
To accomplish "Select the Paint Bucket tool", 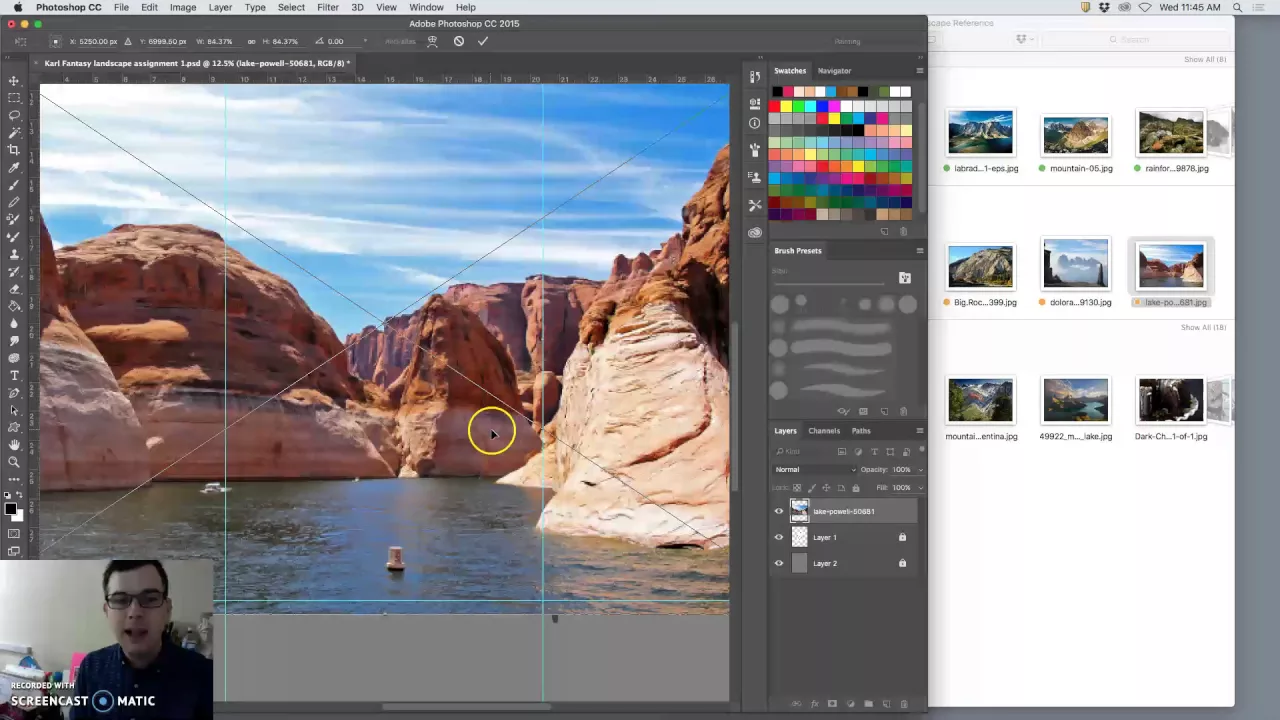I will coord(14,306).
